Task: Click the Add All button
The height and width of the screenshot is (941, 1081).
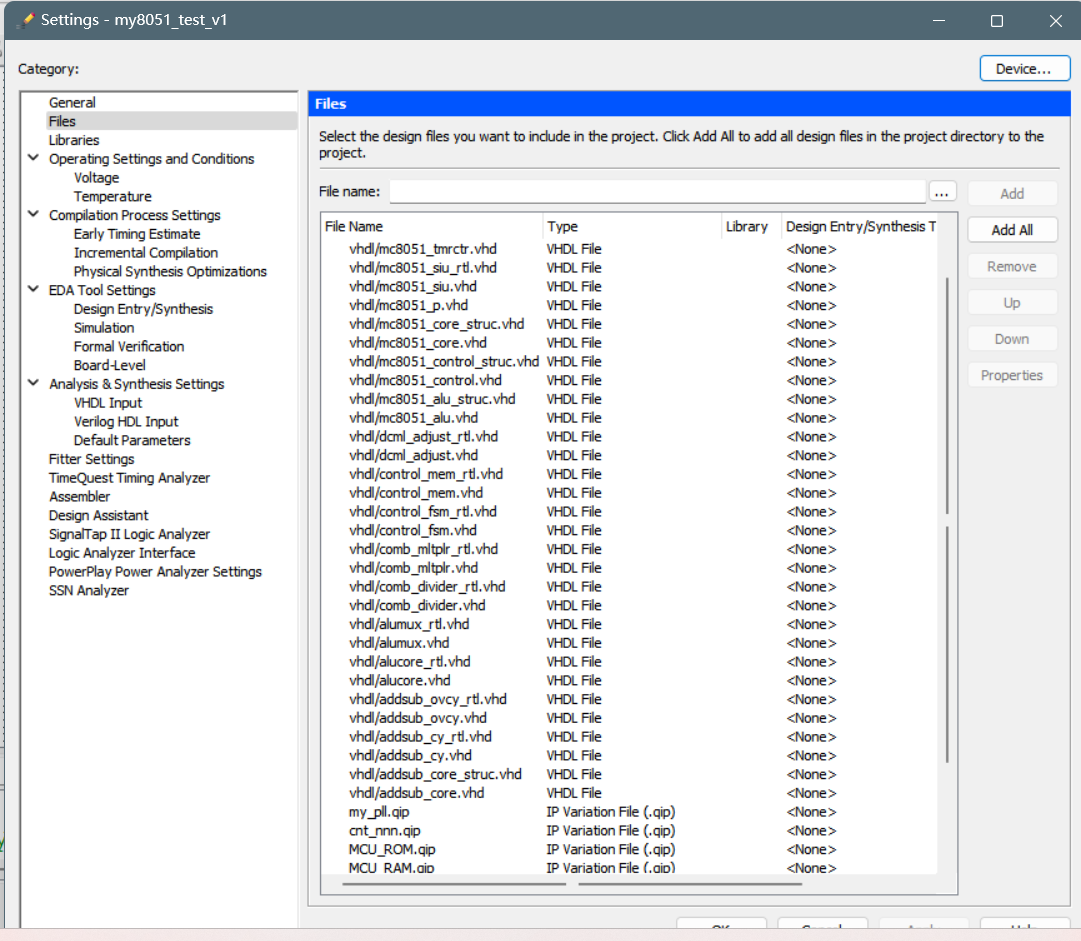Action: tap(1011, 230)
